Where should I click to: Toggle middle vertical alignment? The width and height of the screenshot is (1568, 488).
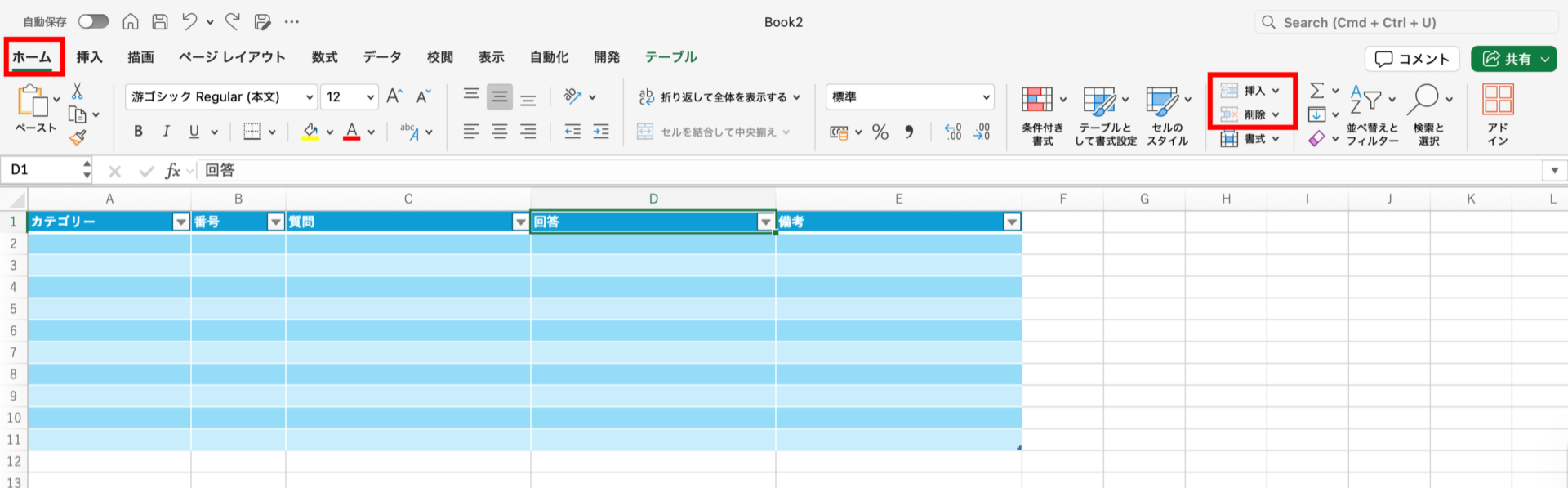click(500, 96)
